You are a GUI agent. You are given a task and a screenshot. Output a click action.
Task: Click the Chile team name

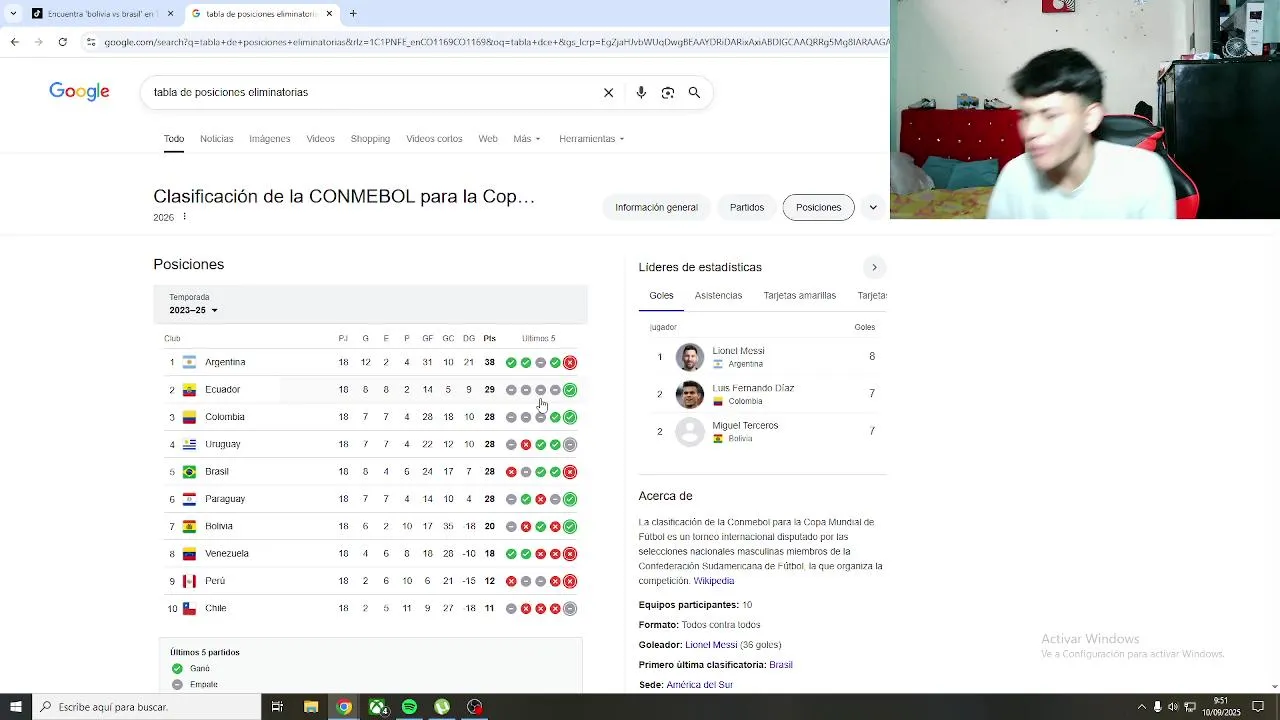(x=216, y=608)
